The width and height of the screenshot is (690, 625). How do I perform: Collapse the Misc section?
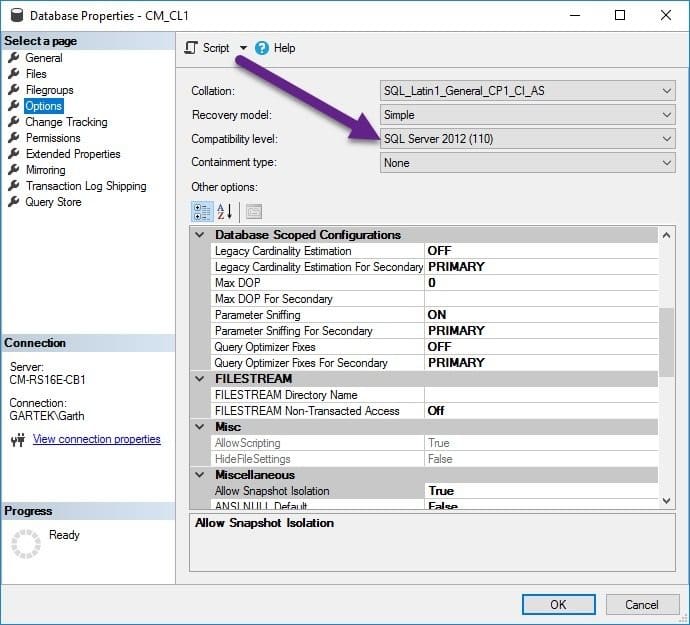[x=200, y=426]
